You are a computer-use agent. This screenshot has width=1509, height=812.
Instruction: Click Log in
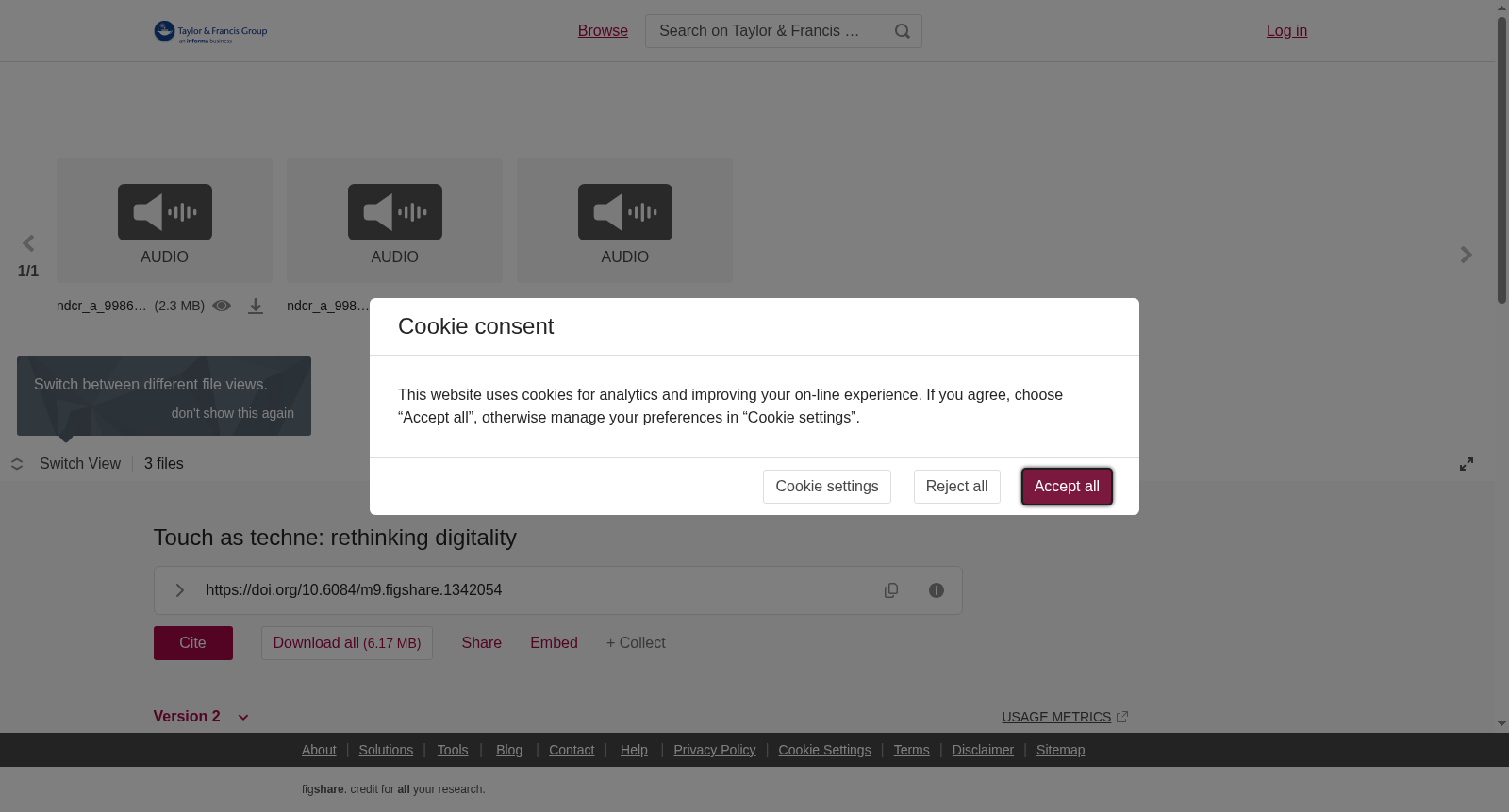1286,31
